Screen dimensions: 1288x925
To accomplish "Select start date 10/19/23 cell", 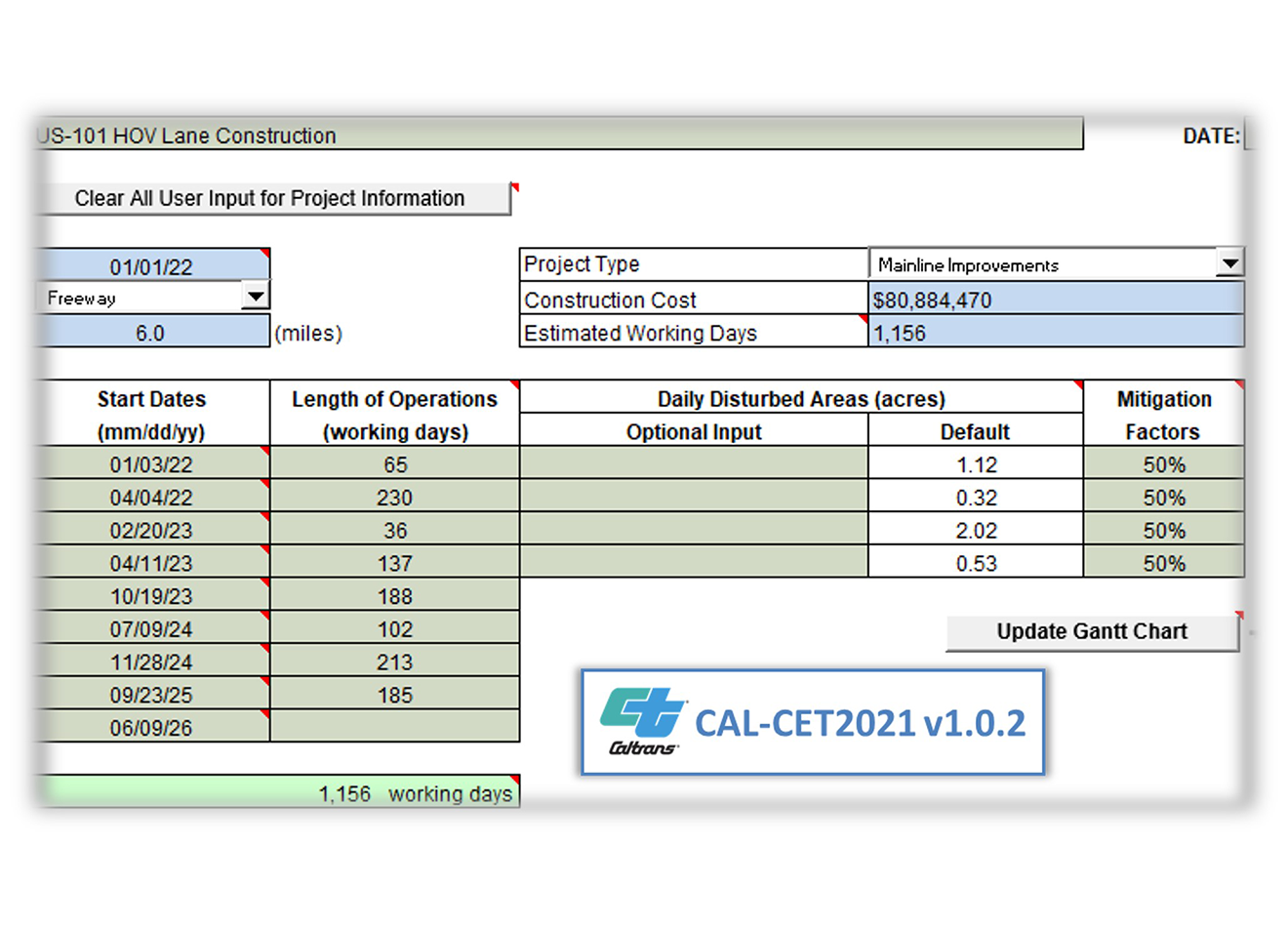I will click(x=152, y=596).
